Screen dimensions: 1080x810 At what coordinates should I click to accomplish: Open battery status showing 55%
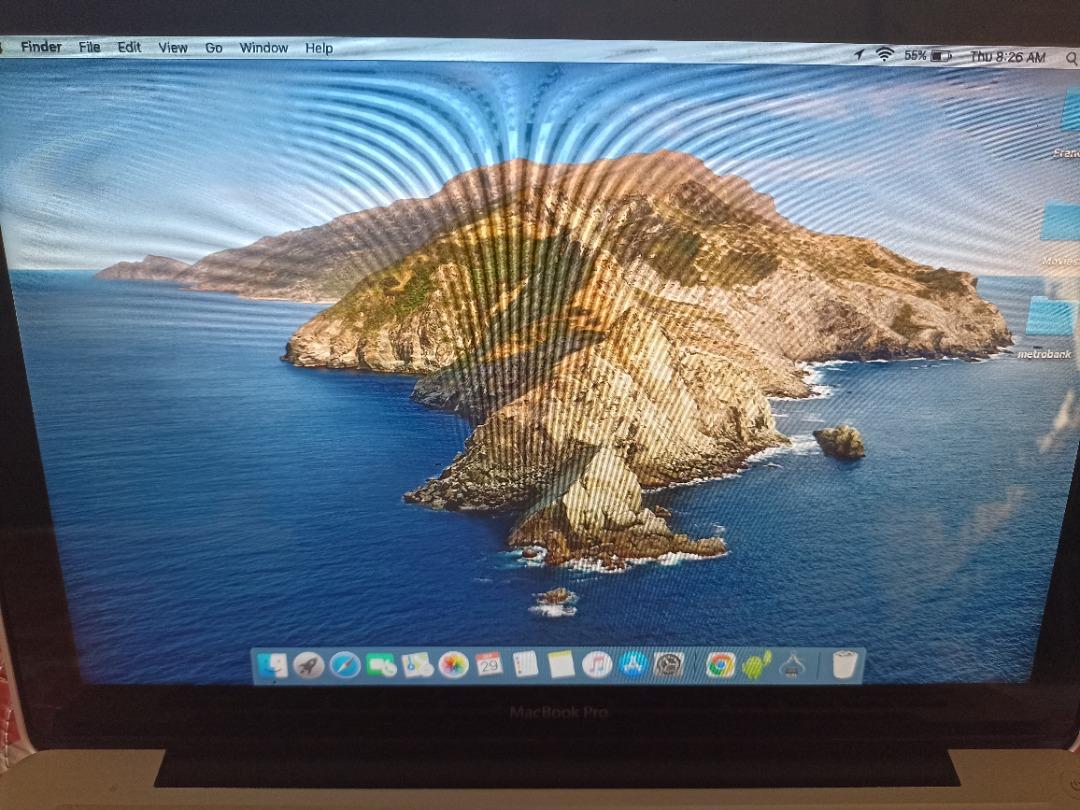point(928,56)
